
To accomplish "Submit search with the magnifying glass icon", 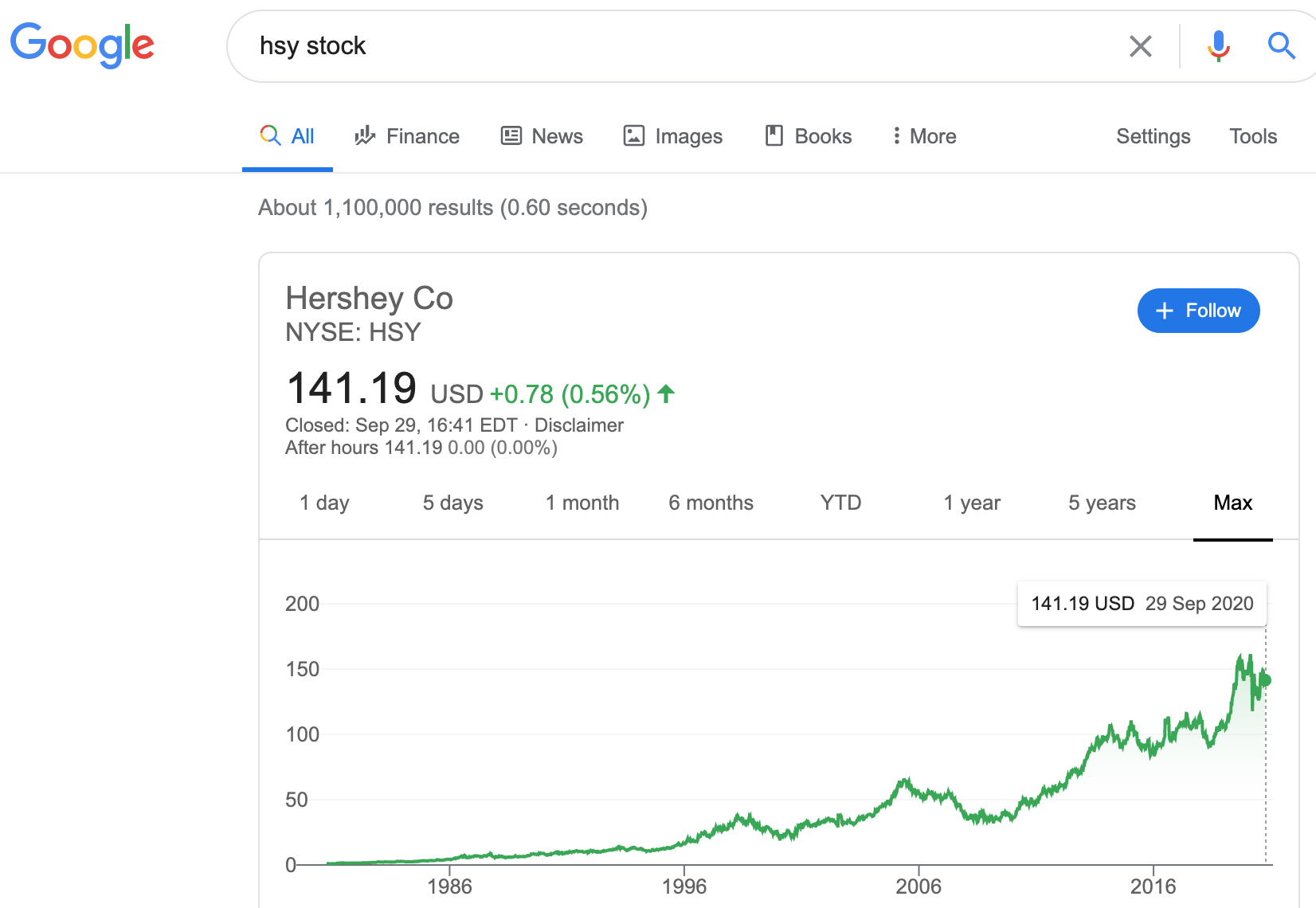I will (x=1281, y=46).
